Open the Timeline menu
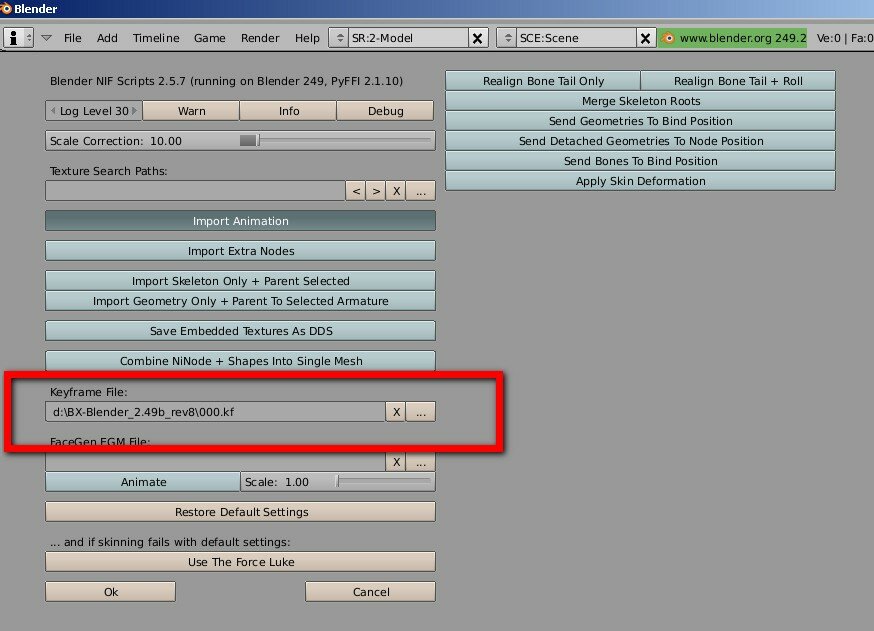 156,38
